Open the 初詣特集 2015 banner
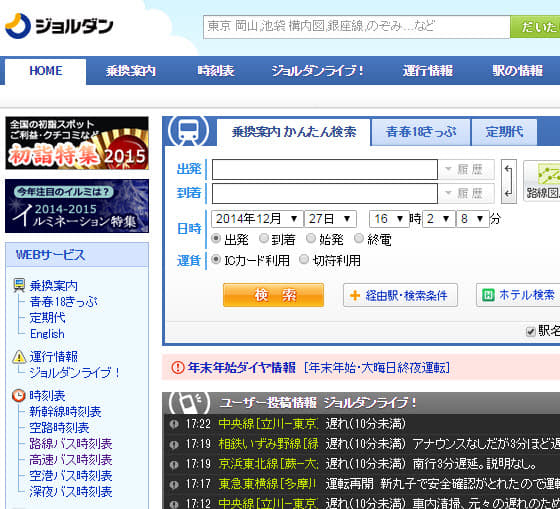This screenshot has width=560, height=509. click(77, 143)
